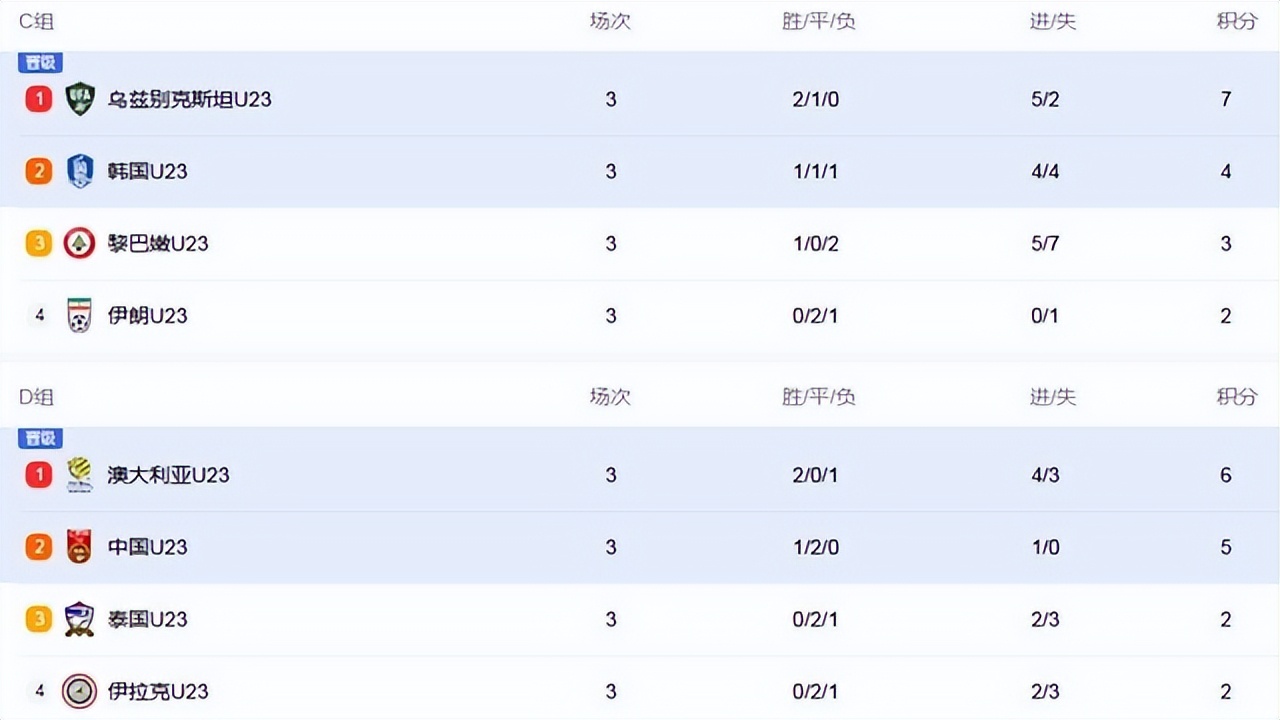Click the 胜/平/负 column header in D组
The image size is (1280, 720).
click(818, 397)
